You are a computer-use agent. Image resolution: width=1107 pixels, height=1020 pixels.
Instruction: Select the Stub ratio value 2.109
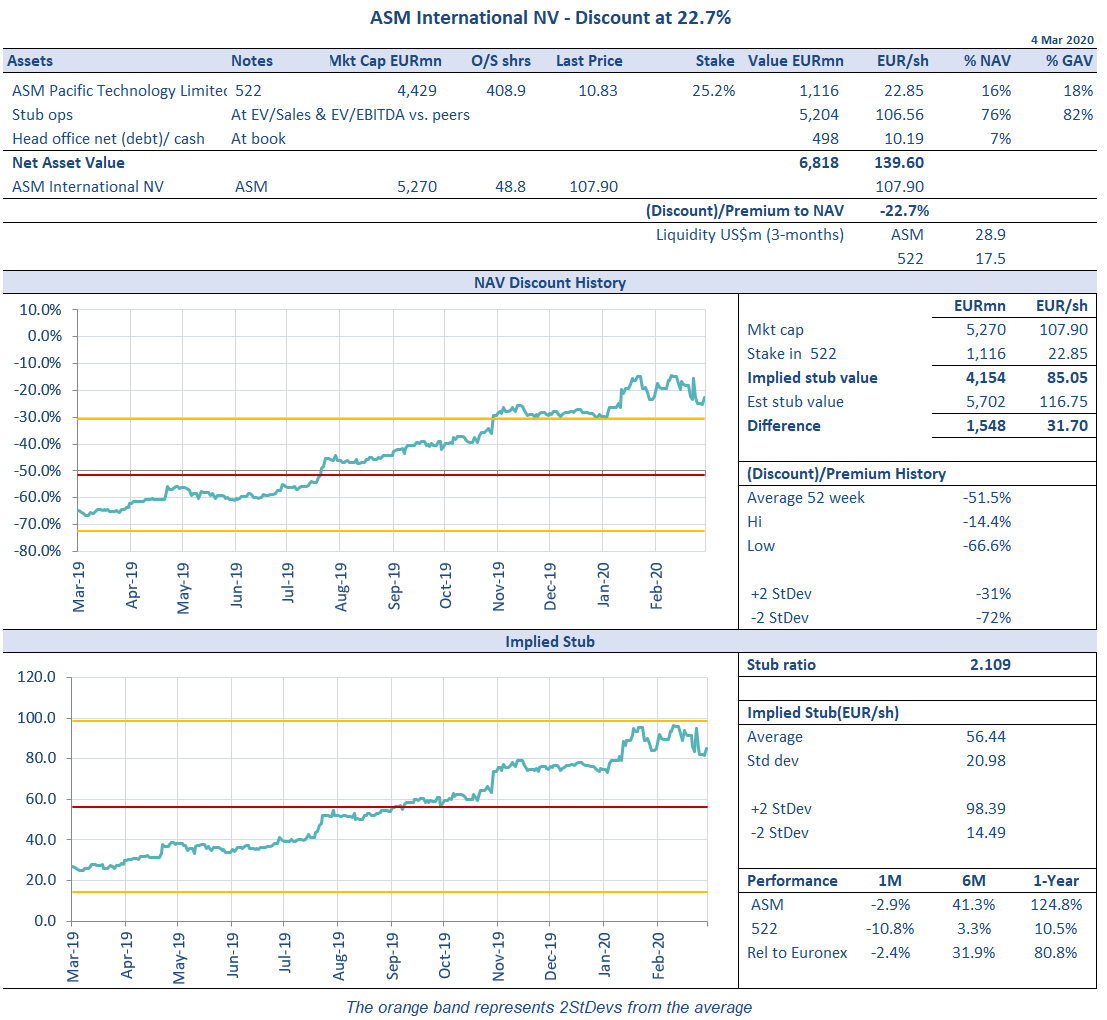coord(989,665)
